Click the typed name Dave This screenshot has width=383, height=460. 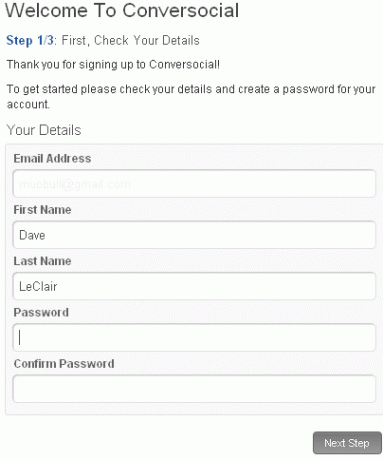32,235
